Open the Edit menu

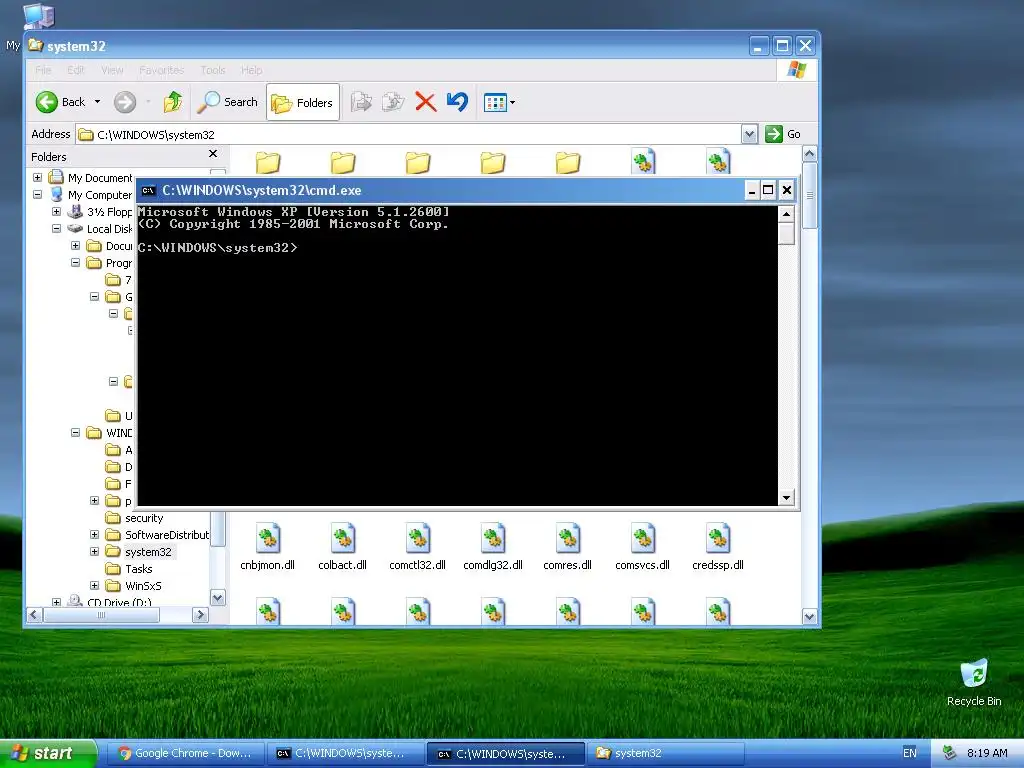pos(76,70)
